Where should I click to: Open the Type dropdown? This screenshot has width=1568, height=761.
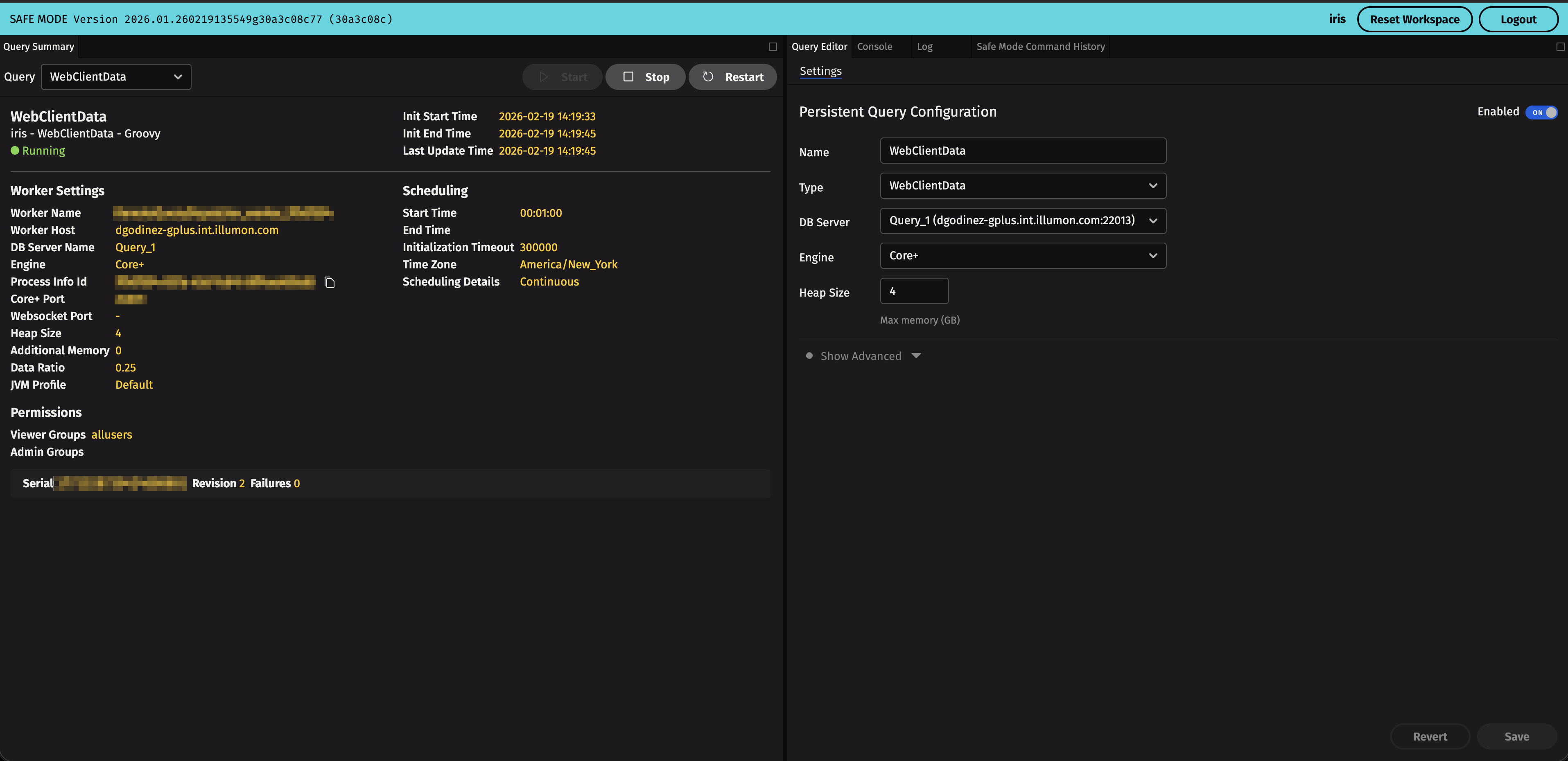pos(1023,185)
